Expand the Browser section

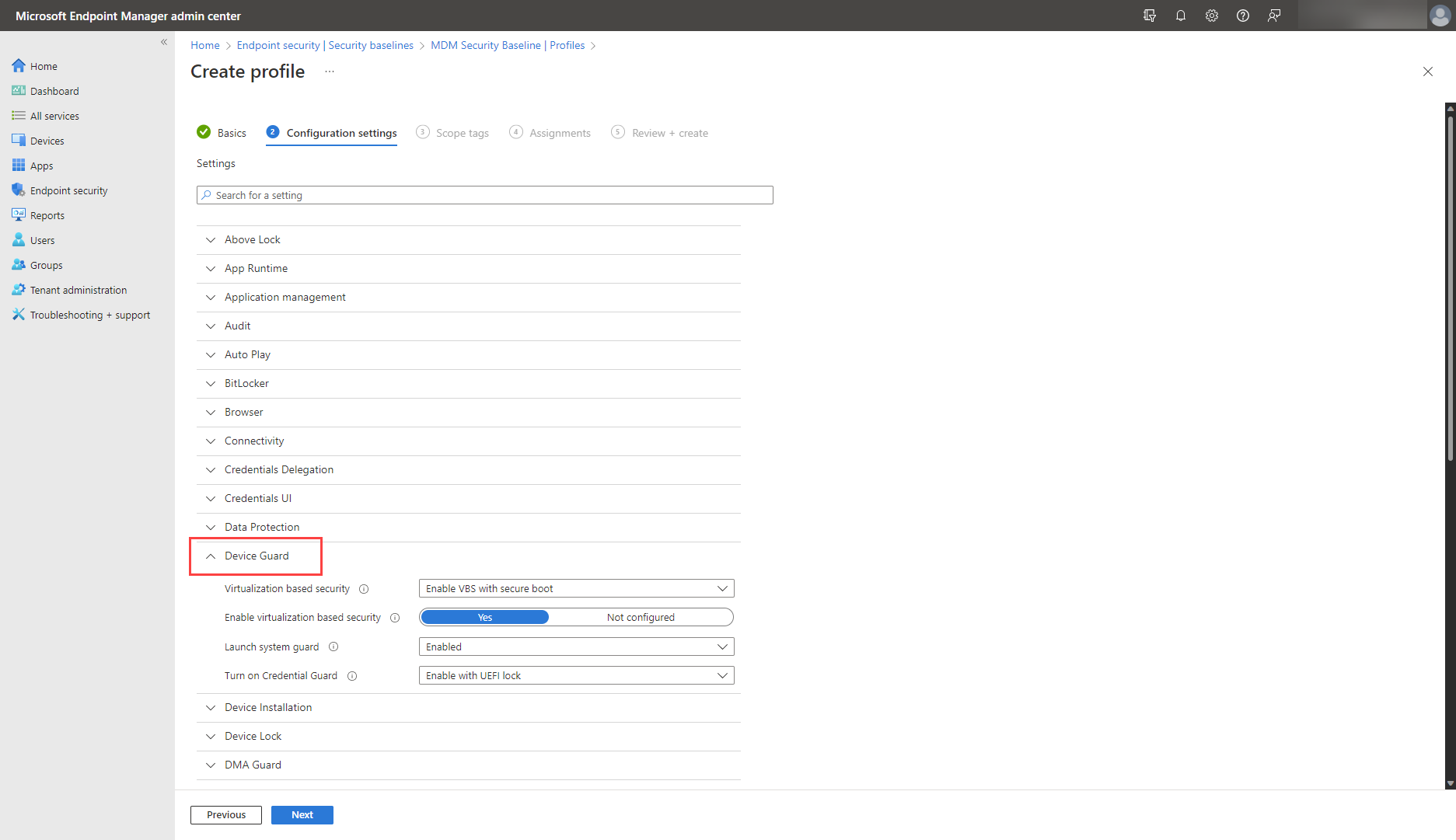pos(469,412)
